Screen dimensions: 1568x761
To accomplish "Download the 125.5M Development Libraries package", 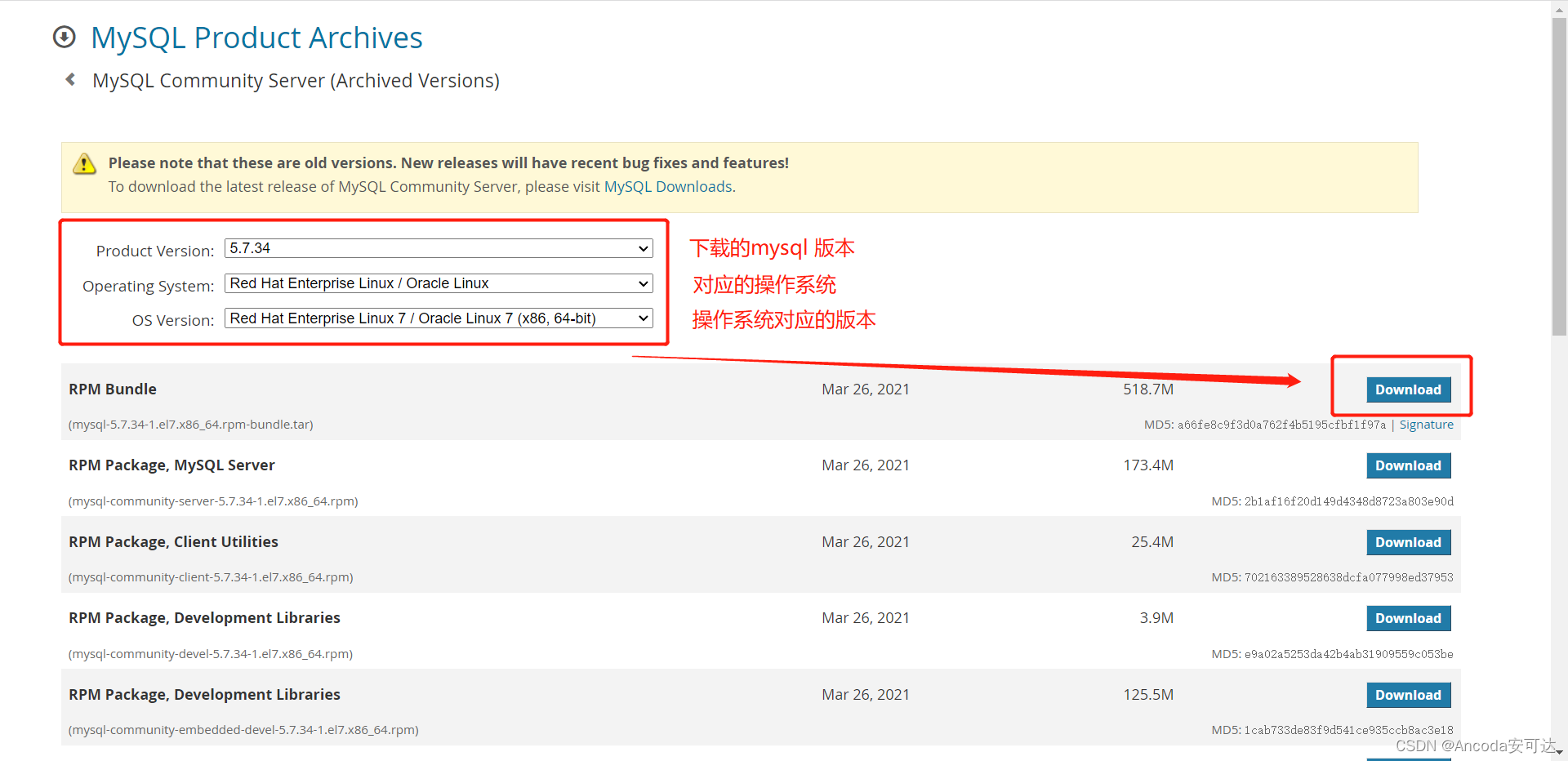I will coord(1408,695).
